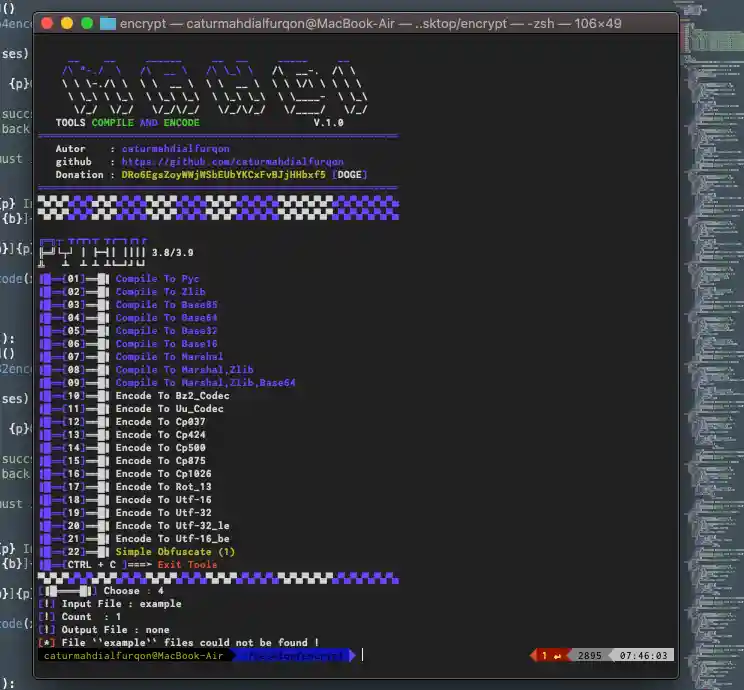The width and height of the screenshot is (744, 690).
Task: Click the green full-screen window button
Action: tap(87, 23)
